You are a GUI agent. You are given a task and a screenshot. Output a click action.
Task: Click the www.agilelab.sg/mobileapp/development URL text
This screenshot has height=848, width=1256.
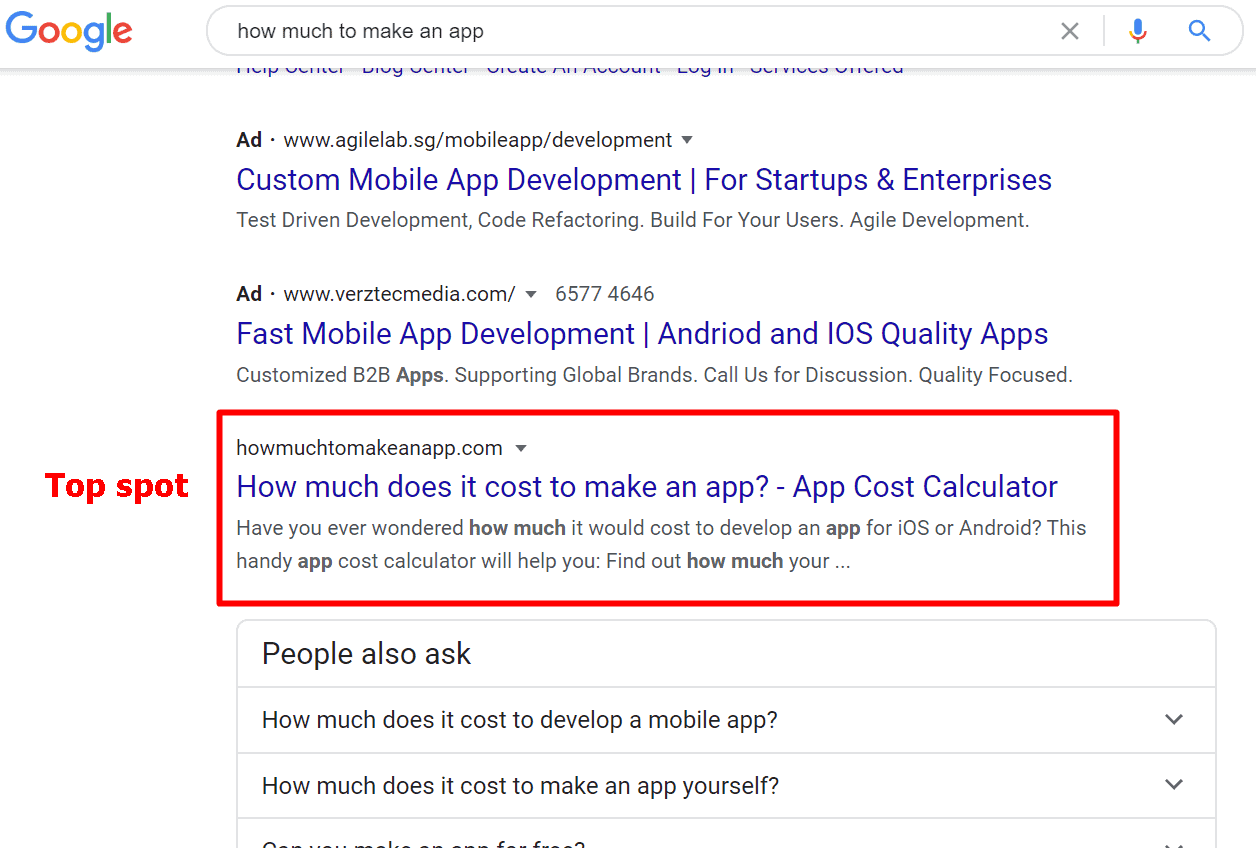tap(478, 140)
